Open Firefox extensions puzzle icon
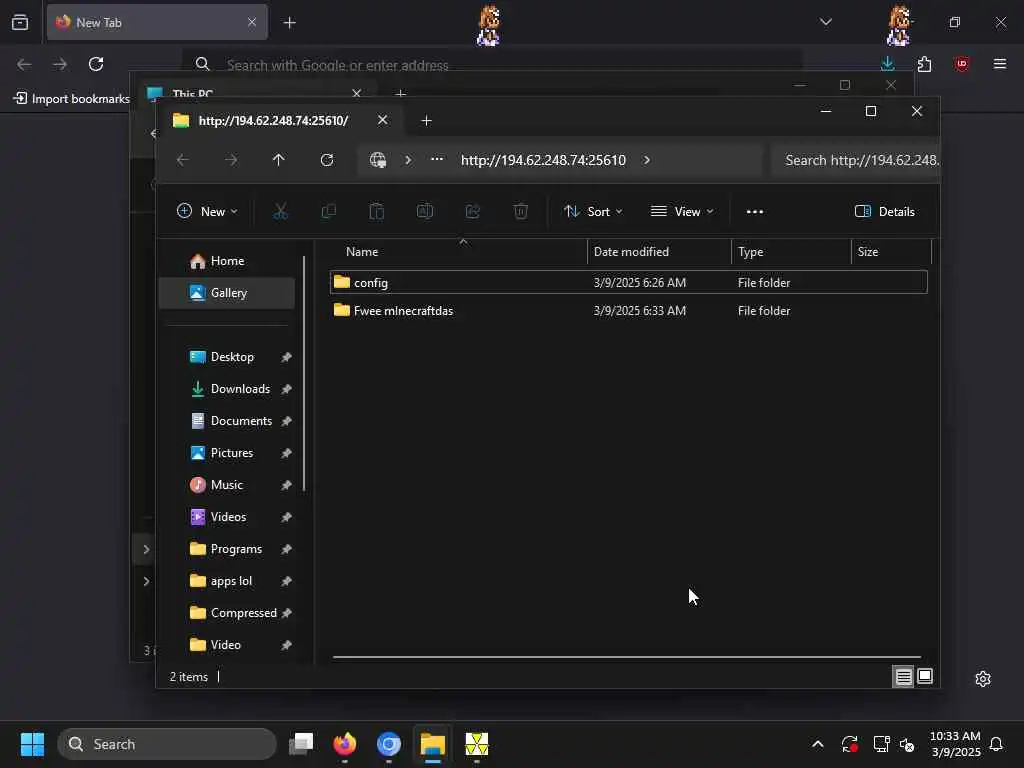 tap(924, 64)
